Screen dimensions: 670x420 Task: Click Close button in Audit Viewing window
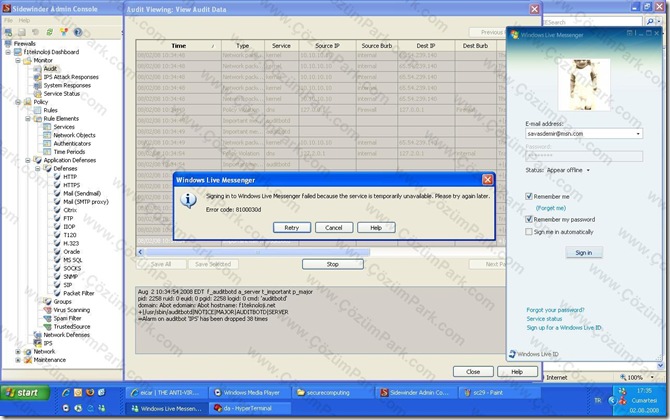(473, 372)
